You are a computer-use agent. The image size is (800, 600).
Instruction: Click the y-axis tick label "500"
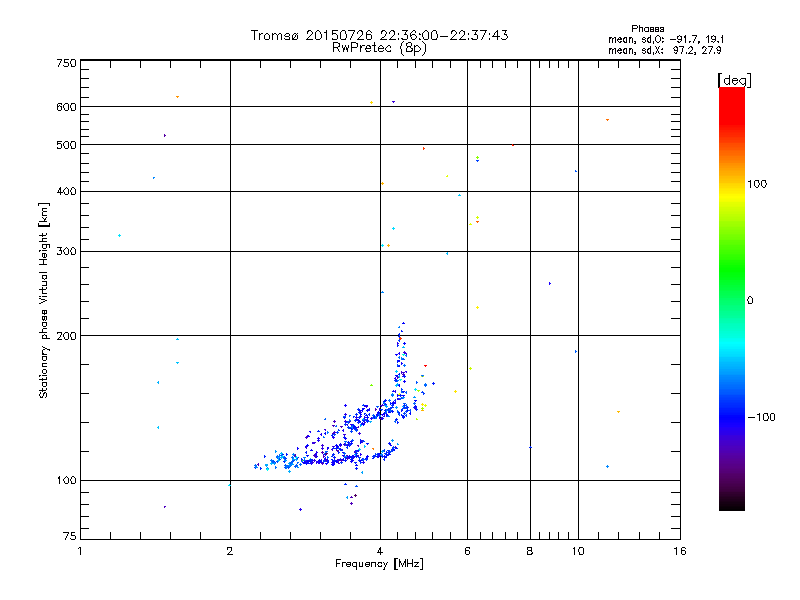(67, 145)
